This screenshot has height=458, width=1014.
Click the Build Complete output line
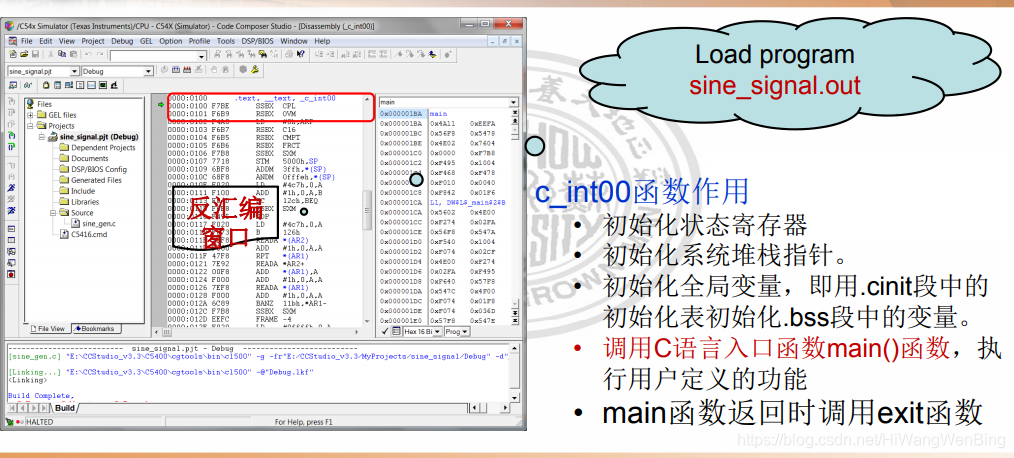[x=41, y=395]
